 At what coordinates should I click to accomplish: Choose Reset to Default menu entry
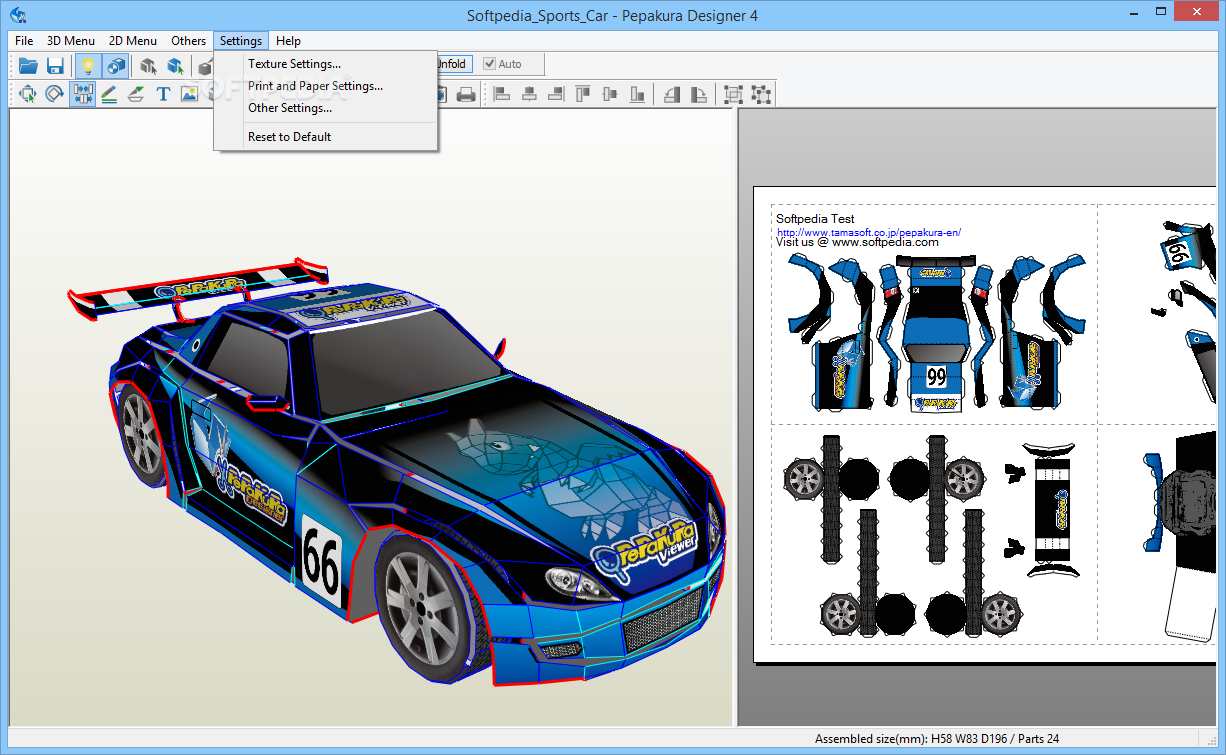[326, 137]
